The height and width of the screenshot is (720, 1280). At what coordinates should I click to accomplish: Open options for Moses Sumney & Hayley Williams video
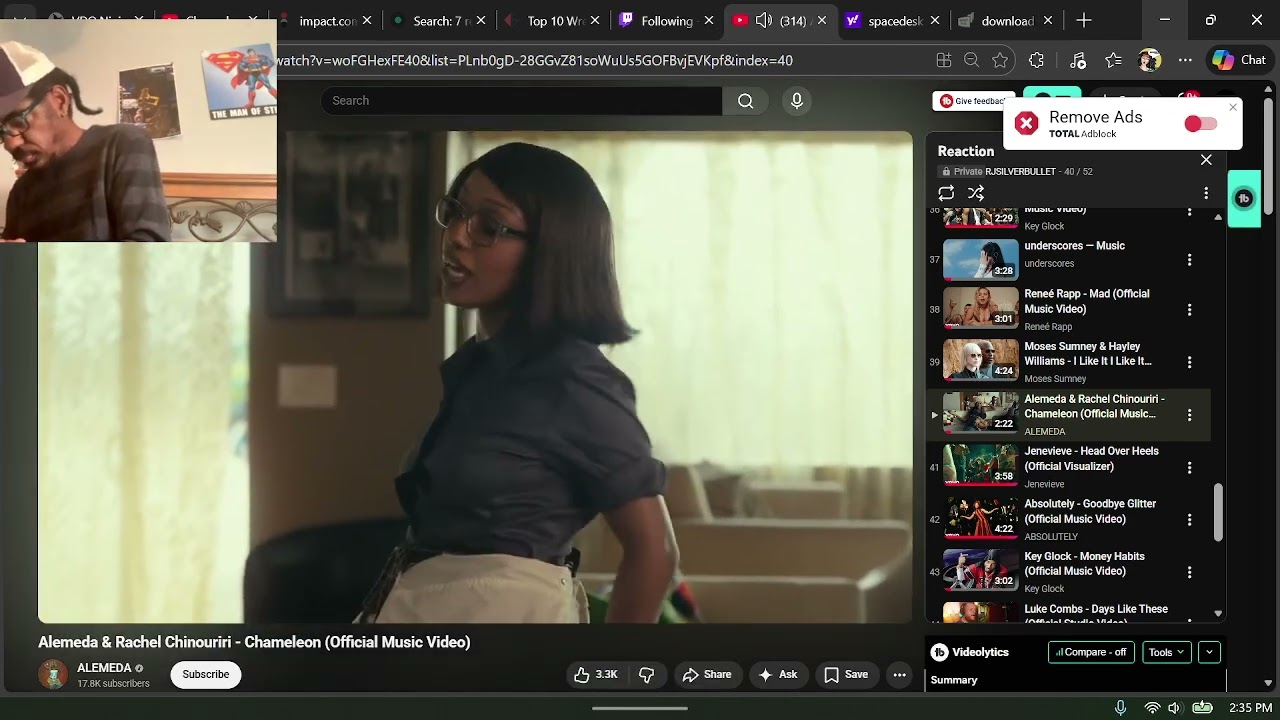pyautogui.click(x=1189, y=362)
